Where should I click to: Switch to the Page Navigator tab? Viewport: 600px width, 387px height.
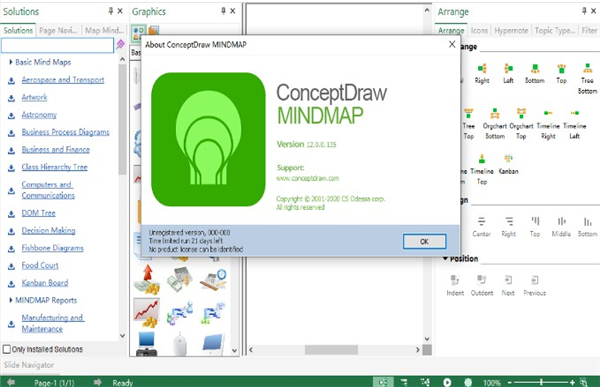point(58,30)
